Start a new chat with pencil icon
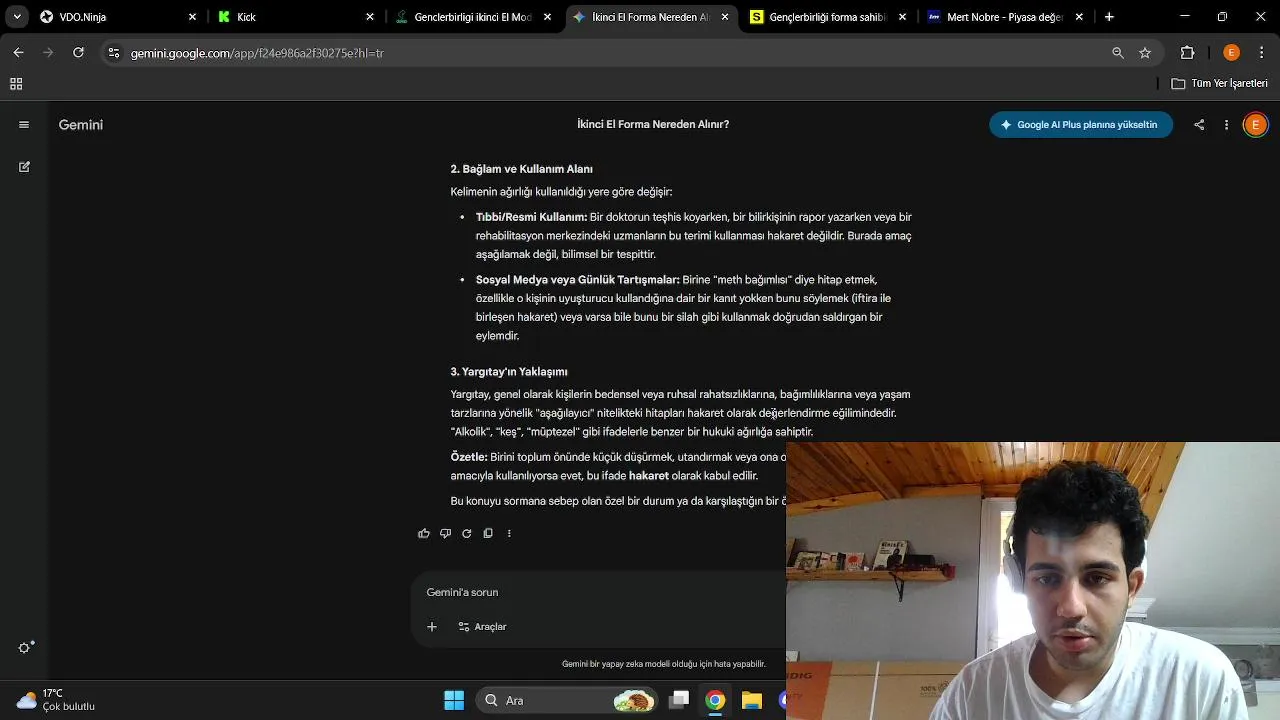1280x720 pixels. click(x=24, y=167)
